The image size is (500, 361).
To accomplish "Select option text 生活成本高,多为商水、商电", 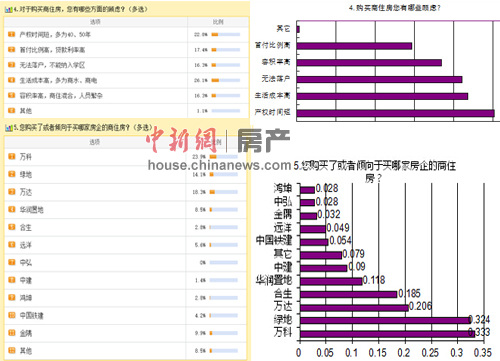I will (58, 80).
